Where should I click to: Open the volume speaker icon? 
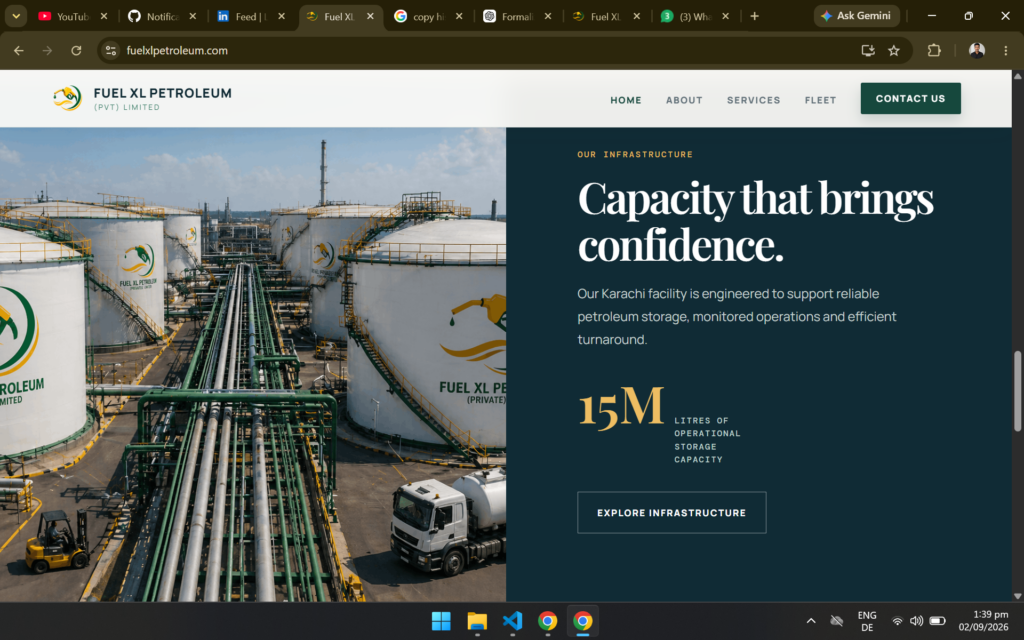click(x=916, y=621)
